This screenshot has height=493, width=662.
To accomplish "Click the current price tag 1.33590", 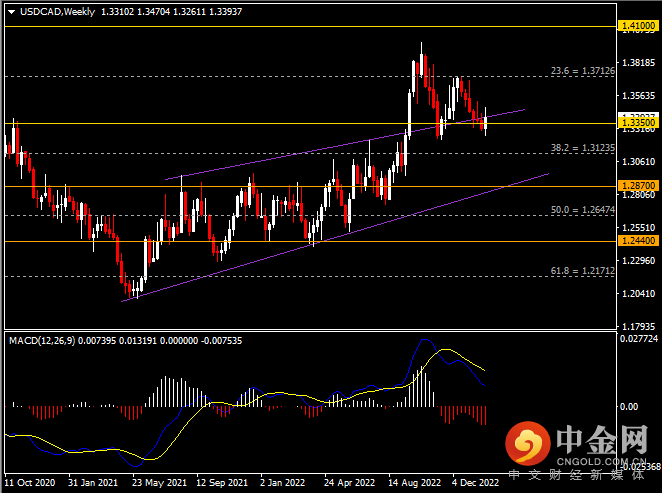I will pos(636,122).
